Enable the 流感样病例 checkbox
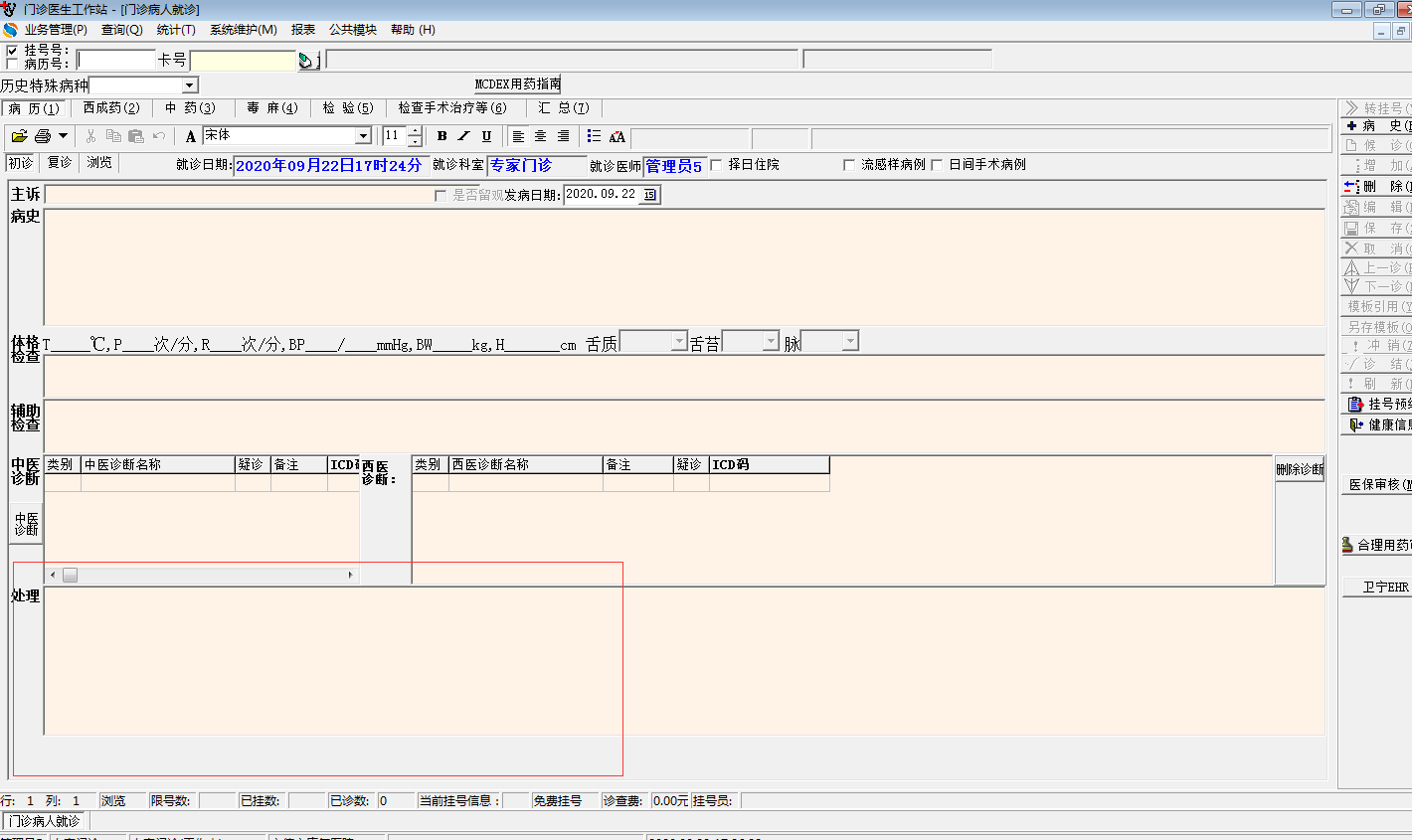The height and width of the screenshot is (840, 1412). (849, 165)
